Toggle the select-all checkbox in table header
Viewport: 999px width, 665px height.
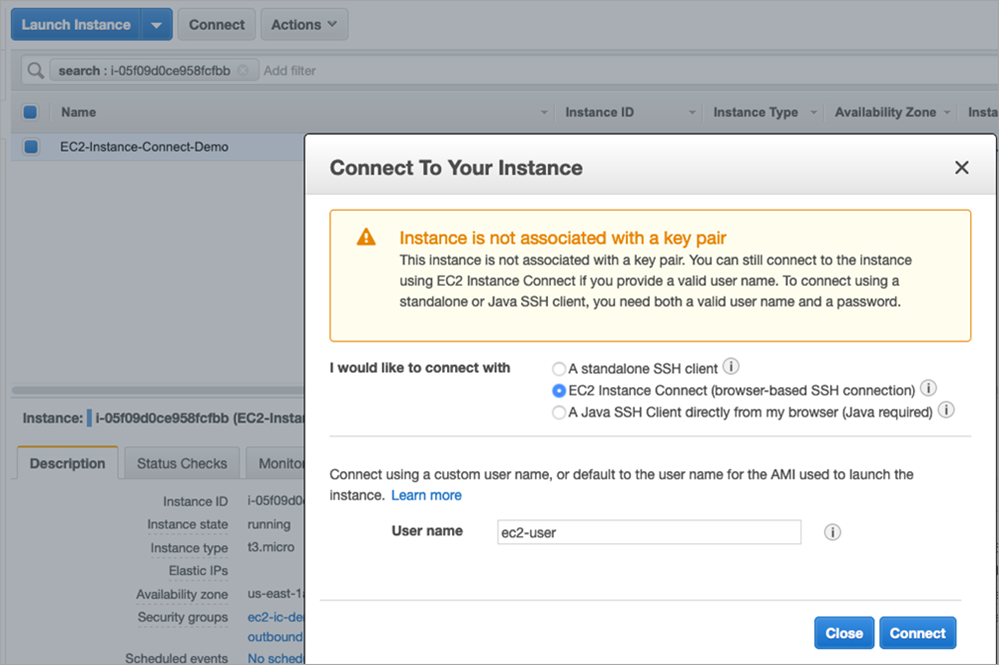[30, 112]
